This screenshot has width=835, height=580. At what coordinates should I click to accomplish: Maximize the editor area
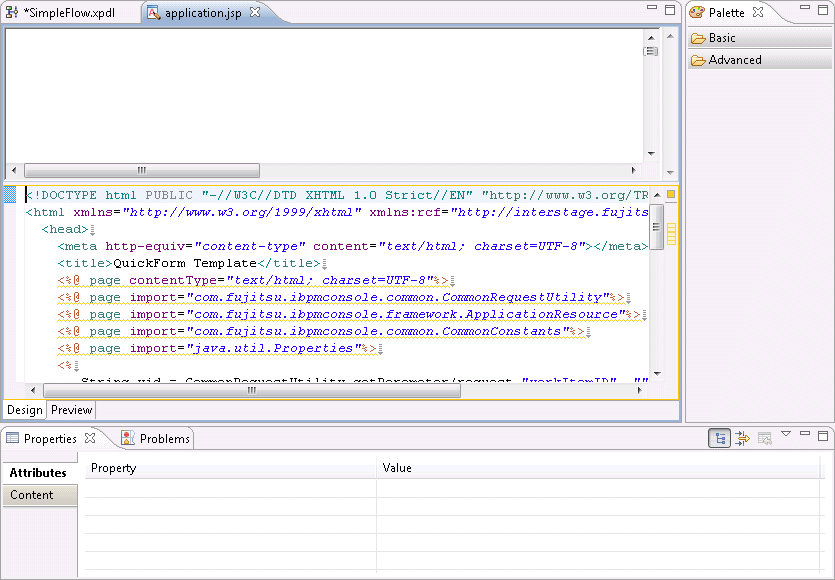coord(670,10)
